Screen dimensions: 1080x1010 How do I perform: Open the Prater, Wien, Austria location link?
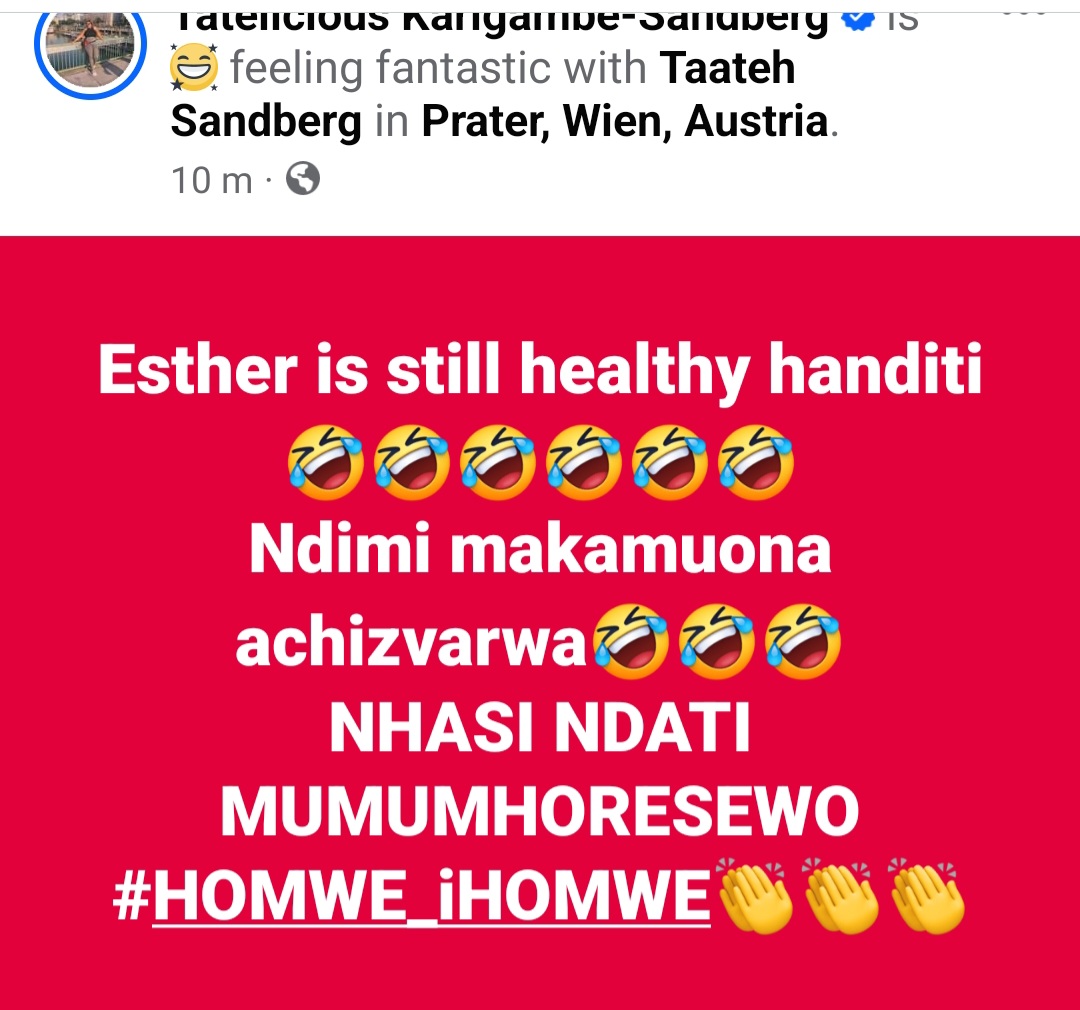625,121
